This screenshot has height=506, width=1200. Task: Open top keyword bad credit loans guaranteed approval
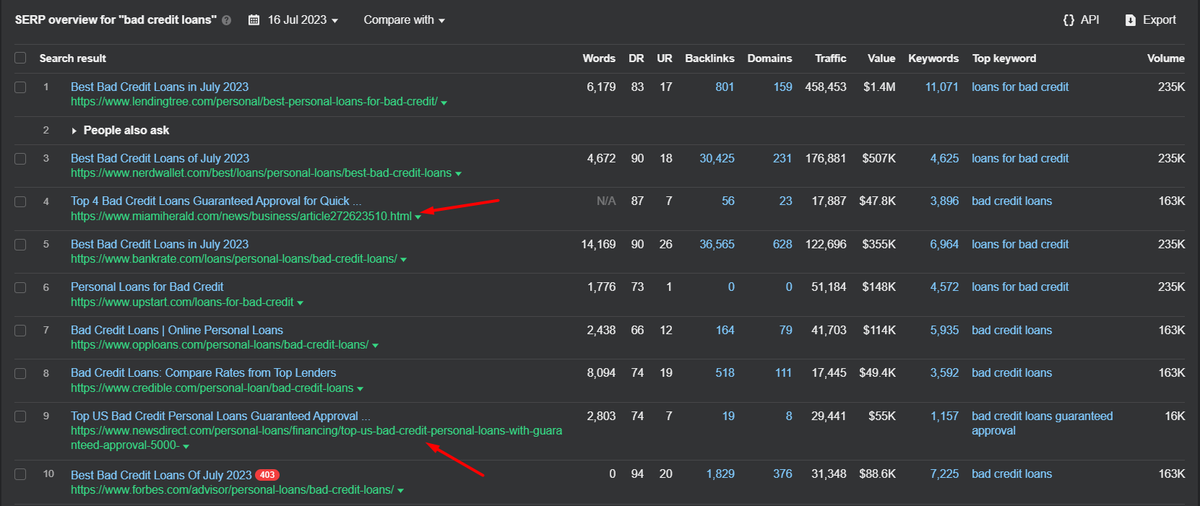click(1042, 423)
